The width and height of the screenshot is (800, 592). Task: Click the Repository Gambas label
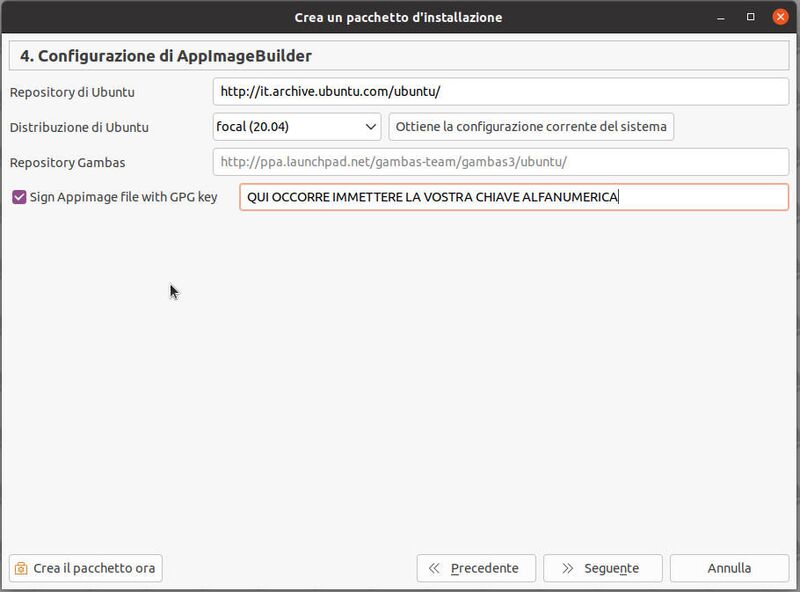[x=67, y=162]
